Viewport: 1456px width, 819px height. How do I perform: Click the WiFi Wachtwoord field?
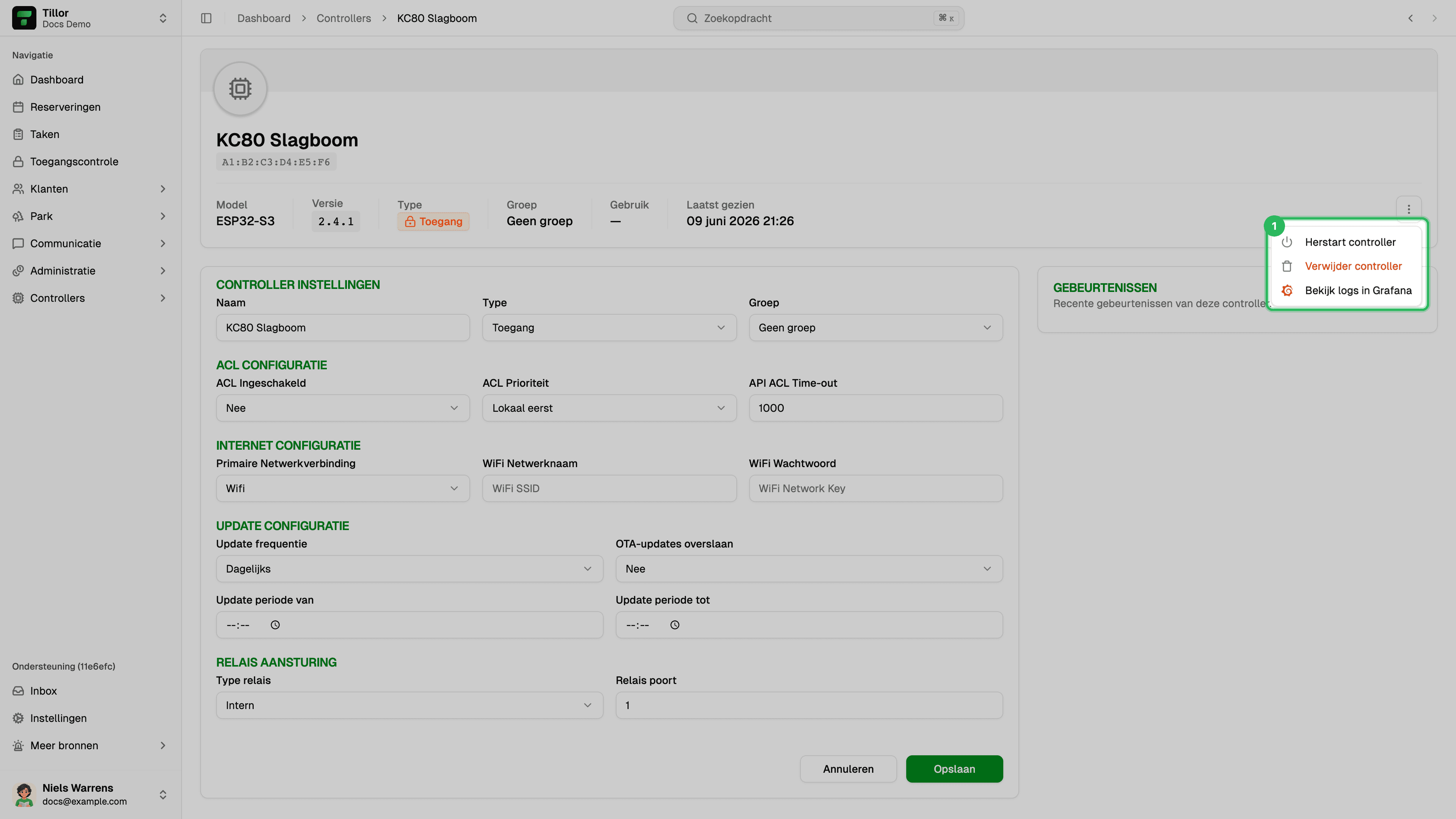(875, 488)
